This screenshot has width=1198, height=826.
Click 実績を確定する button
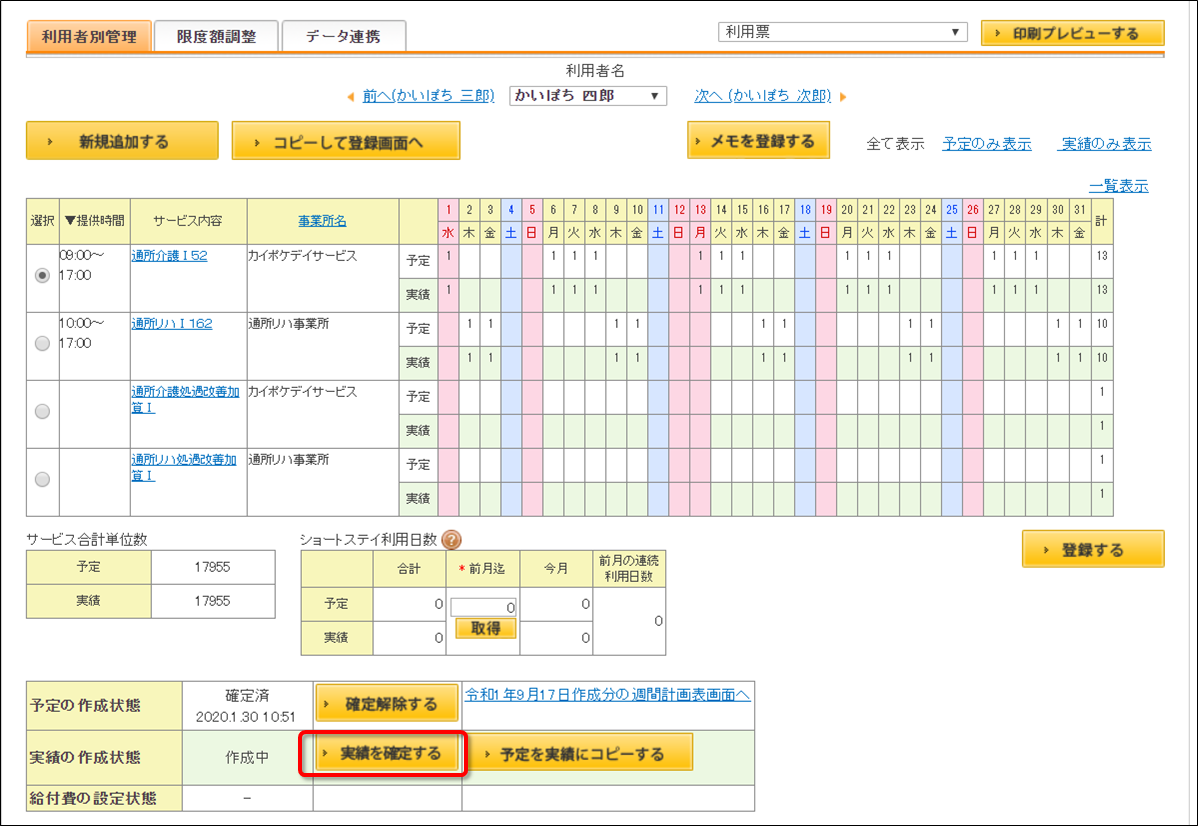click(x=388, y=753)
